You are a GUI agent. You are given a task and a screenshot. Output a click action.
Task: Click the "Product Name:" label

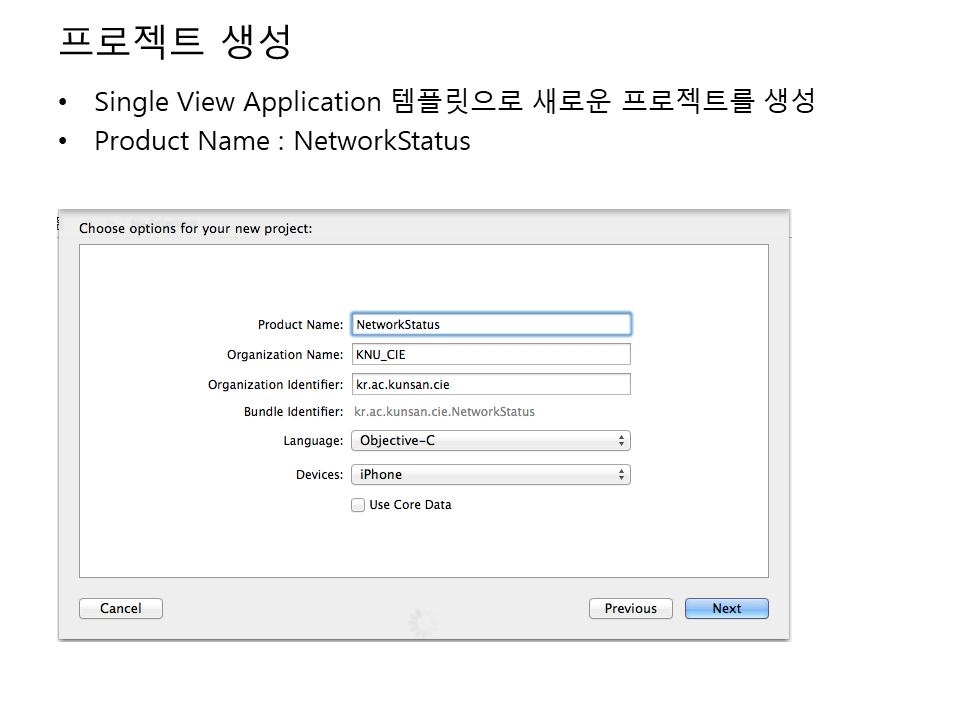300,325
